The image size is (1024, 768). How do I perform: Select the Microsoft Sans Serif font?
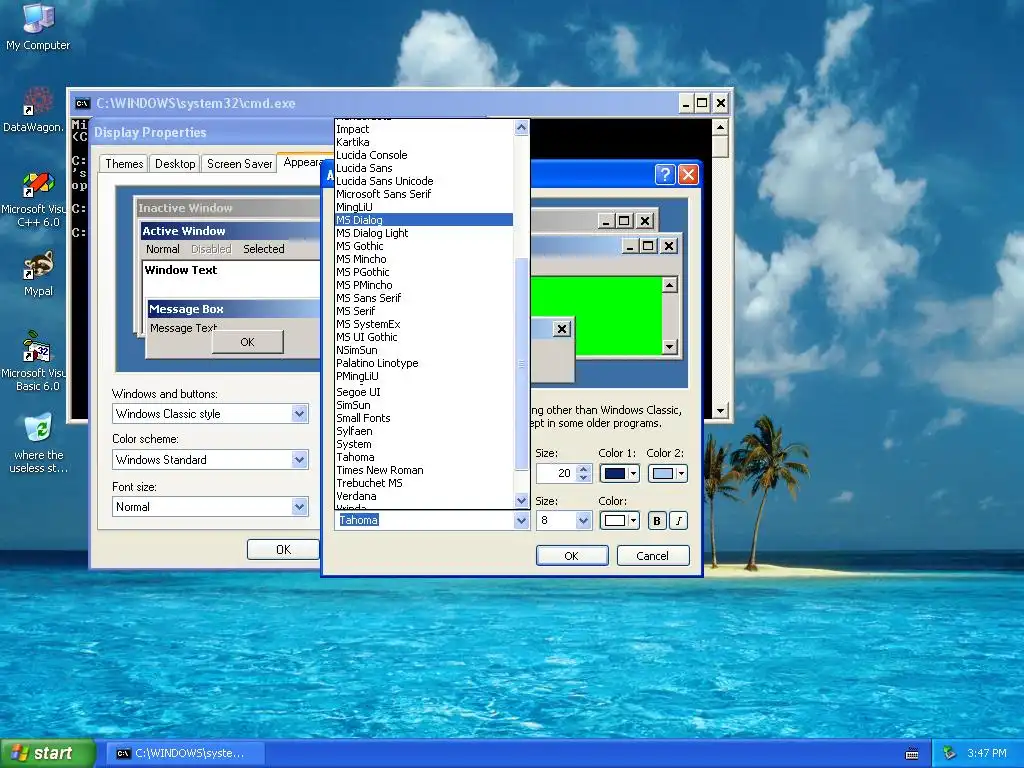[424, 194]
